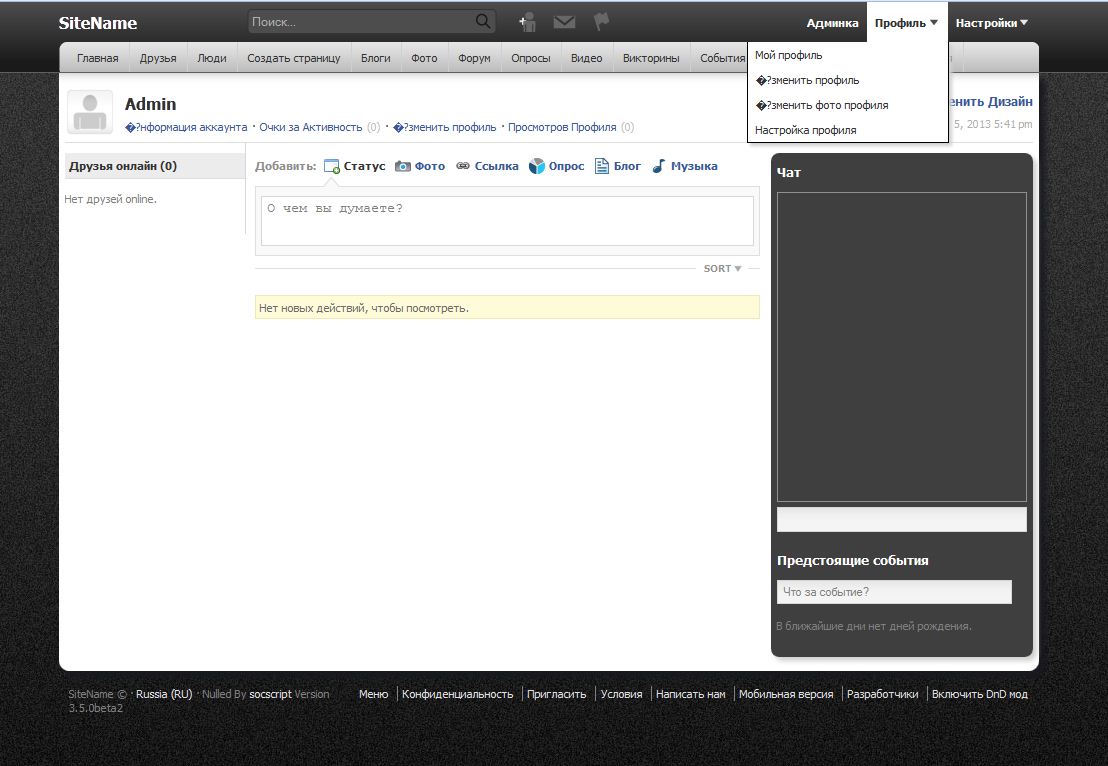Image resolution: width=1108 pixels, height=766 pixels.
Task: Select the Опрос poll icon
Action: 537,166
